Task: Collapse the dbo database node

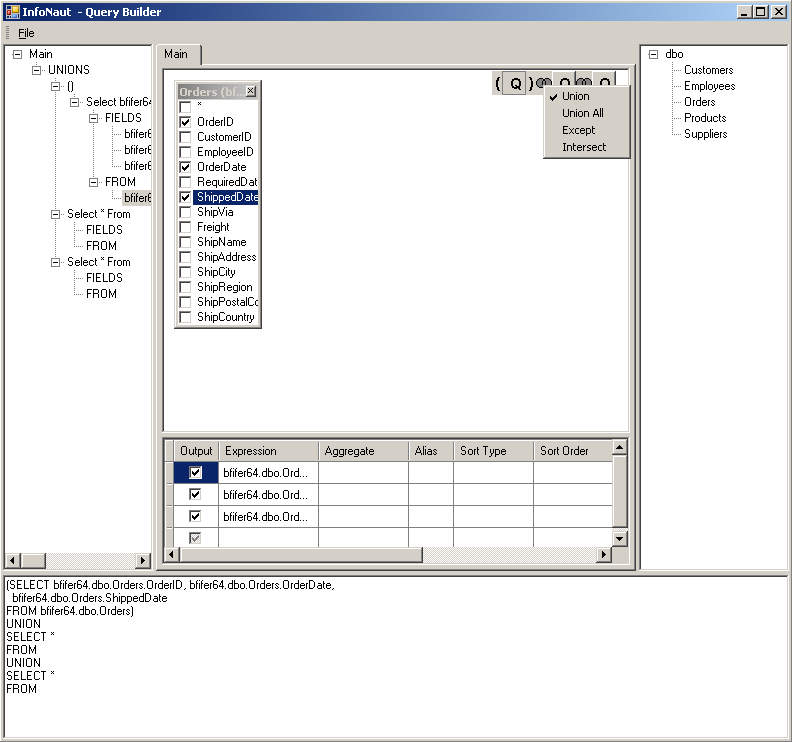Action: tap(653, 54)
